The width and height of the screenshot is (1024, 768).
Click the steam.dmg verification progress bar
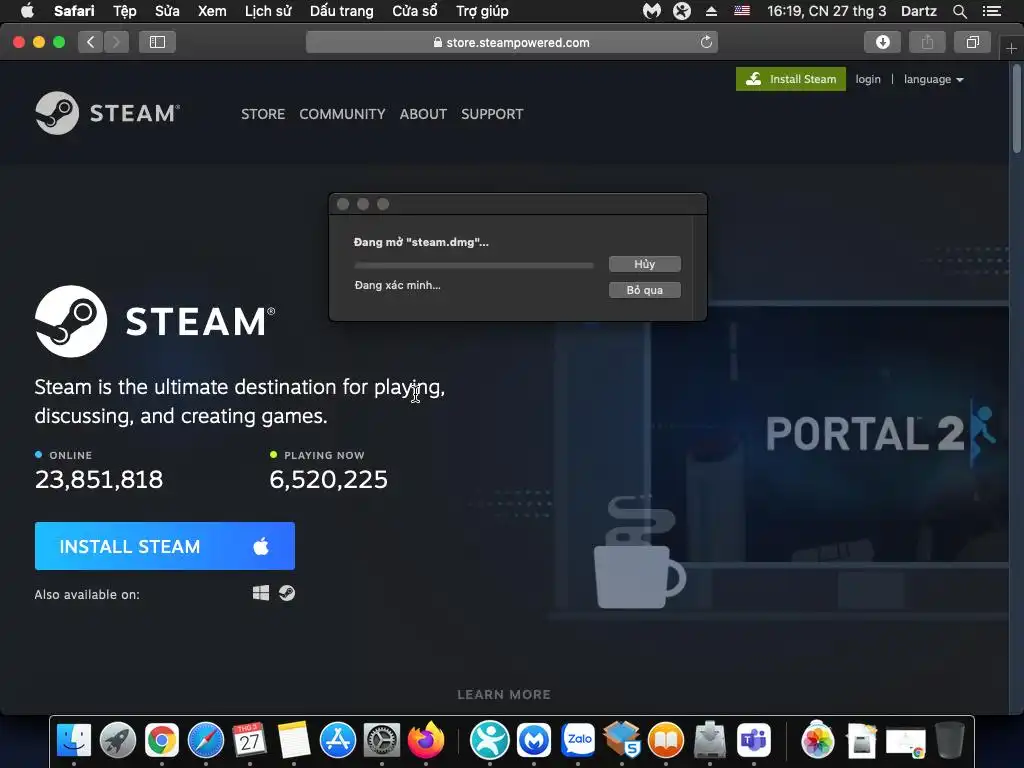pyautogui.click(x=474, y=265)
